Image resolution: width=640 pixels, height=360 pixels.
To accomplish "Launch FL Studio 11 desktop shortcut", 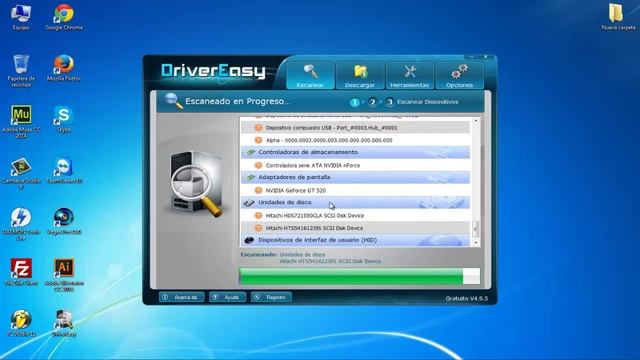I will coord(21,323).
